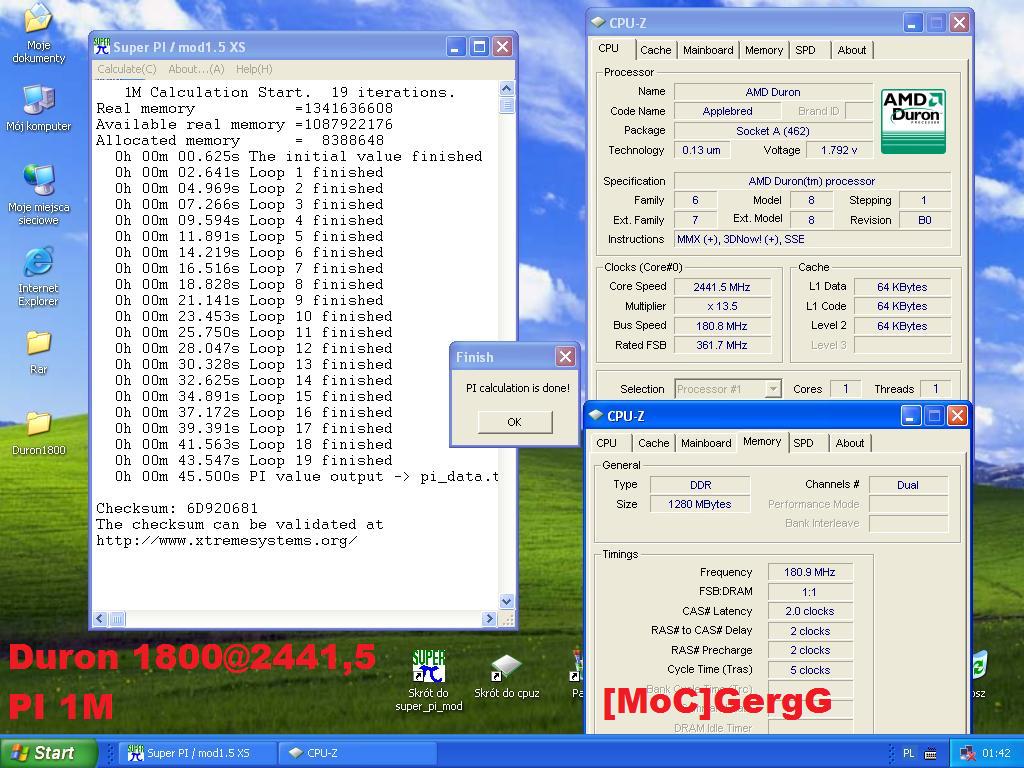Click the Super PI title bar icon

[102, 46]
